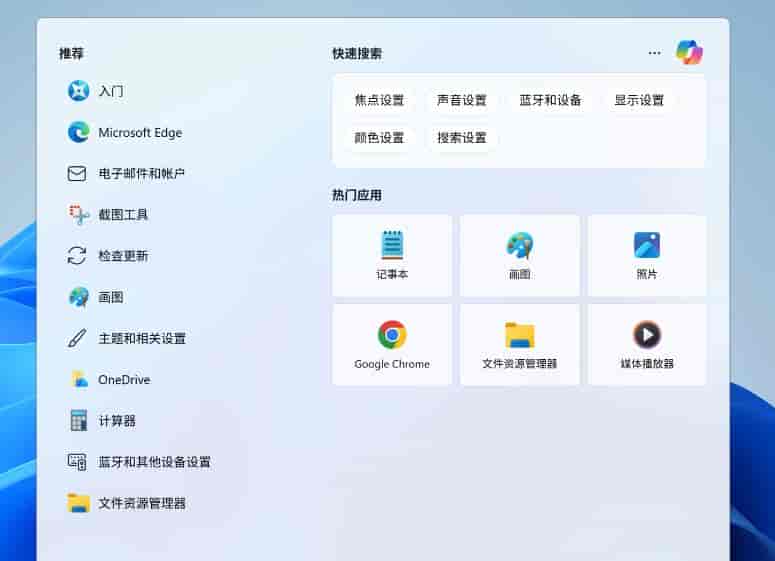Screen dimensions: 775x561
Task: Open 照片 tile in 热门应用
Action: click(647, 256)
